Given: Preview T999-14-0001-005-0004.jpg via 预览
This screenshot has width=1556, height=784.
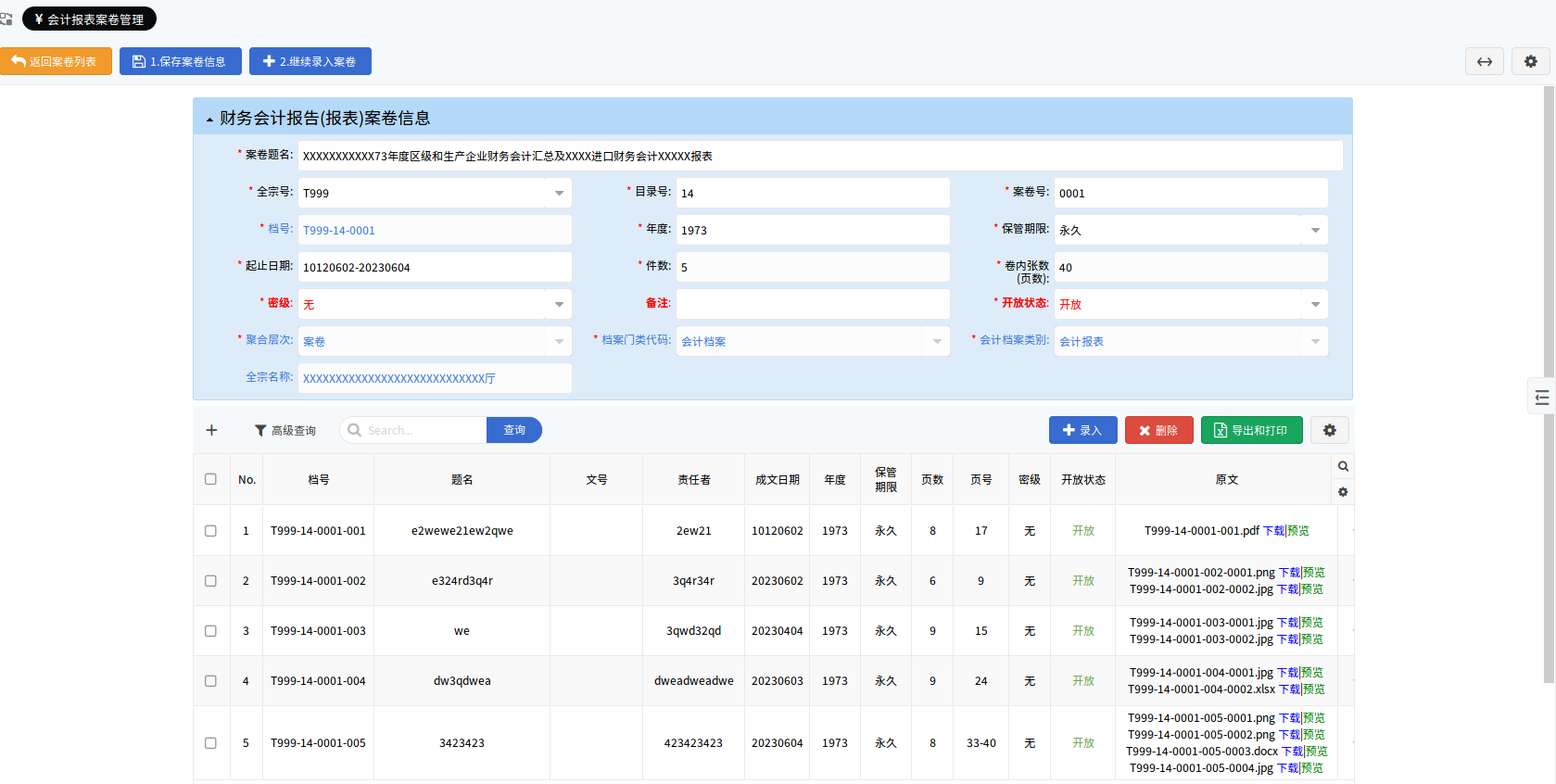Looking at the screenshot, I should click(x=1312, y=768).
